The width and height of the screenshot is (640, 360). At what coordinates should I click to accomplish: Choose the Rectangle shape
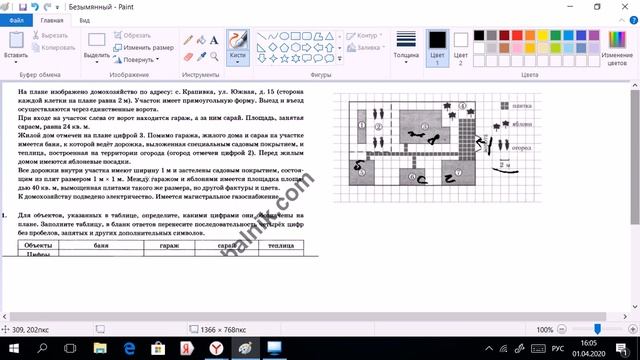click(296, 36)
